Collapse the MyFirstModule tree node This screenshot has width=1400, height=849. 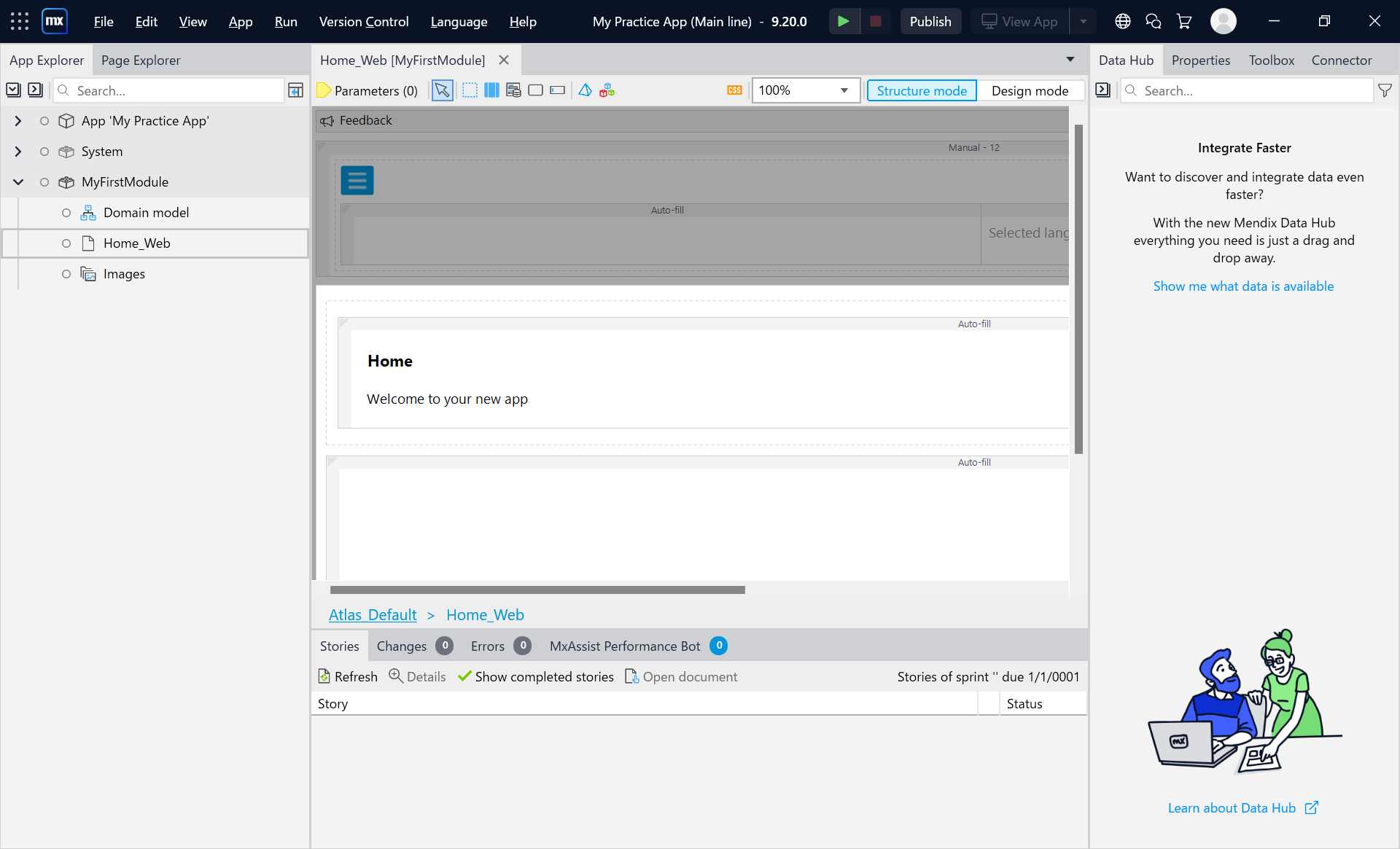(x=18, y=182)
